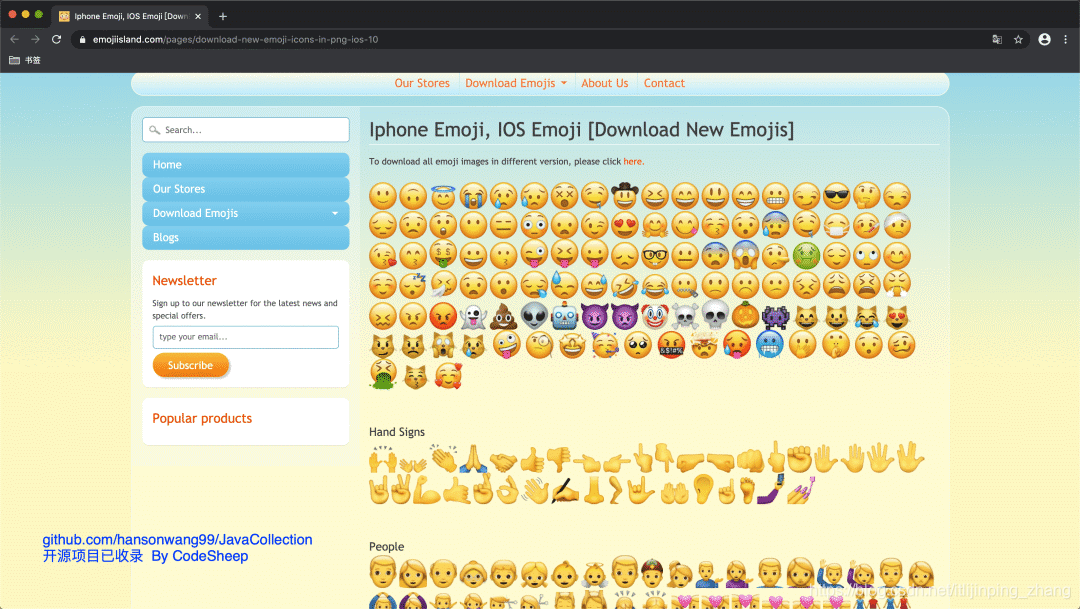Select the exploding head emoji
Viewport: 1080px width, 609px height.
(x=704, y=345)
